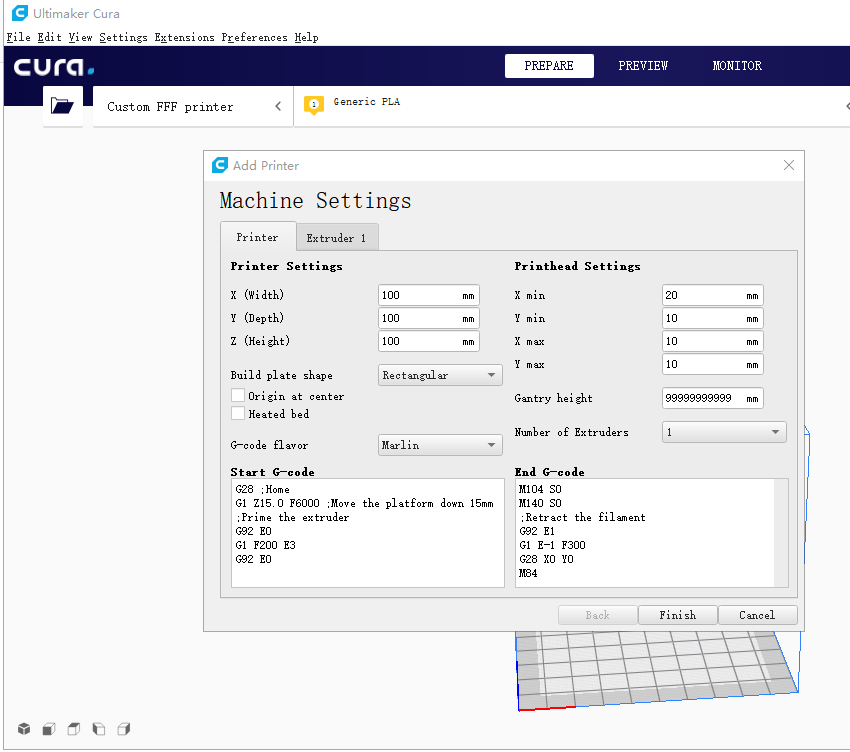The height and width of the screenshot is (752, 850).
Task: Click inside the End G-code text area
Action: 645,533
